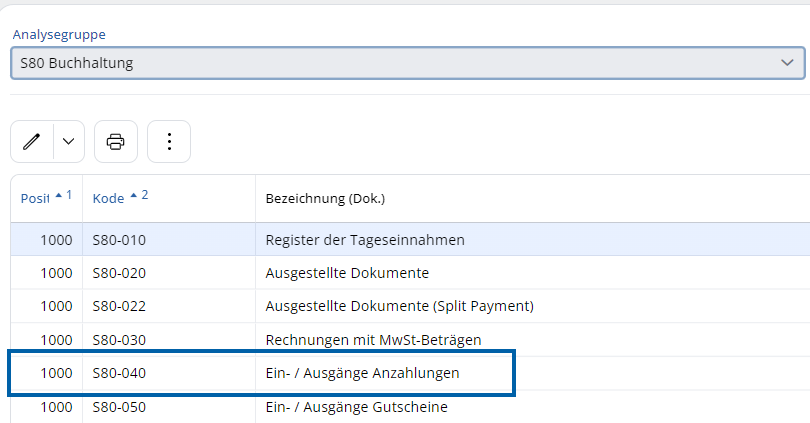
Task: Expand the arrow beside the edit pencil
Action: point(68,142)
